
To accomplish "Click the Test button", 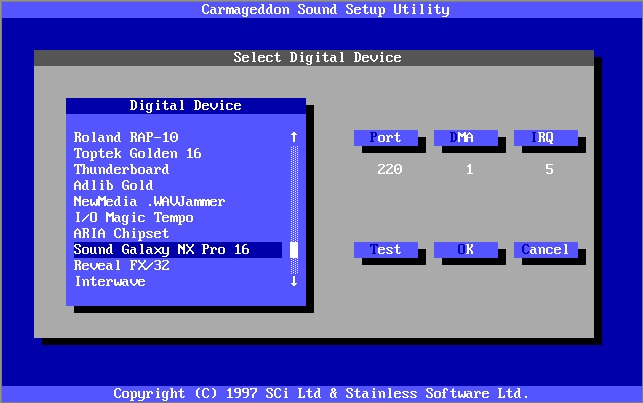I will tap(386, 250).
